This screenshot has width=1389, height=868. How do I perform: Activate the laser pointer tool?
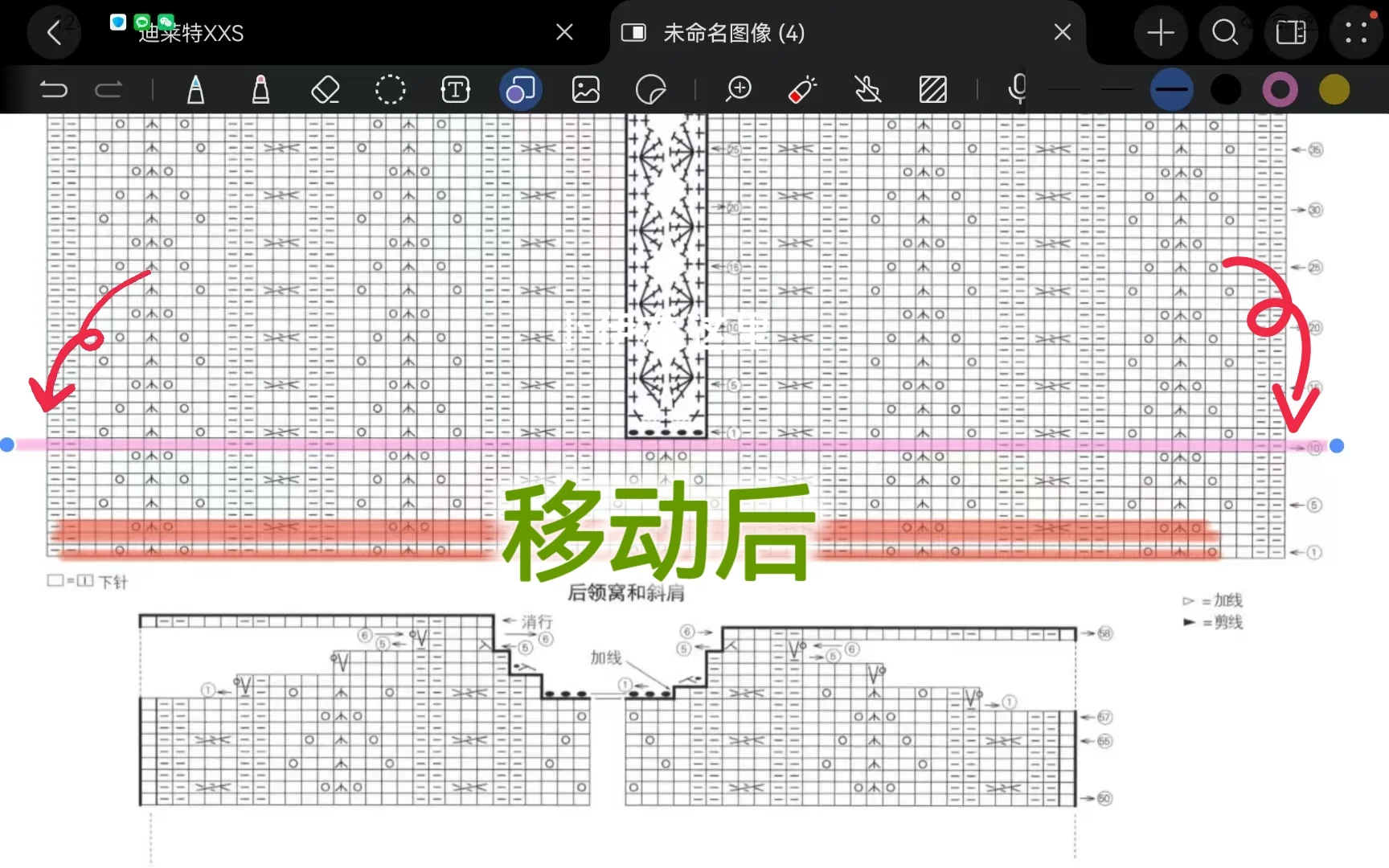pyautogui.click(x=801, y=90)
